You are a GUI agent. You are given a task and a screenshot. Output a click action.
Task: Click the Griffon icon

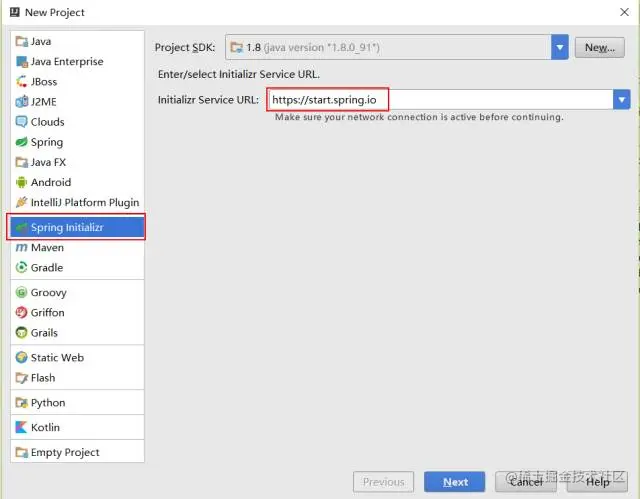tap(21, 312)
